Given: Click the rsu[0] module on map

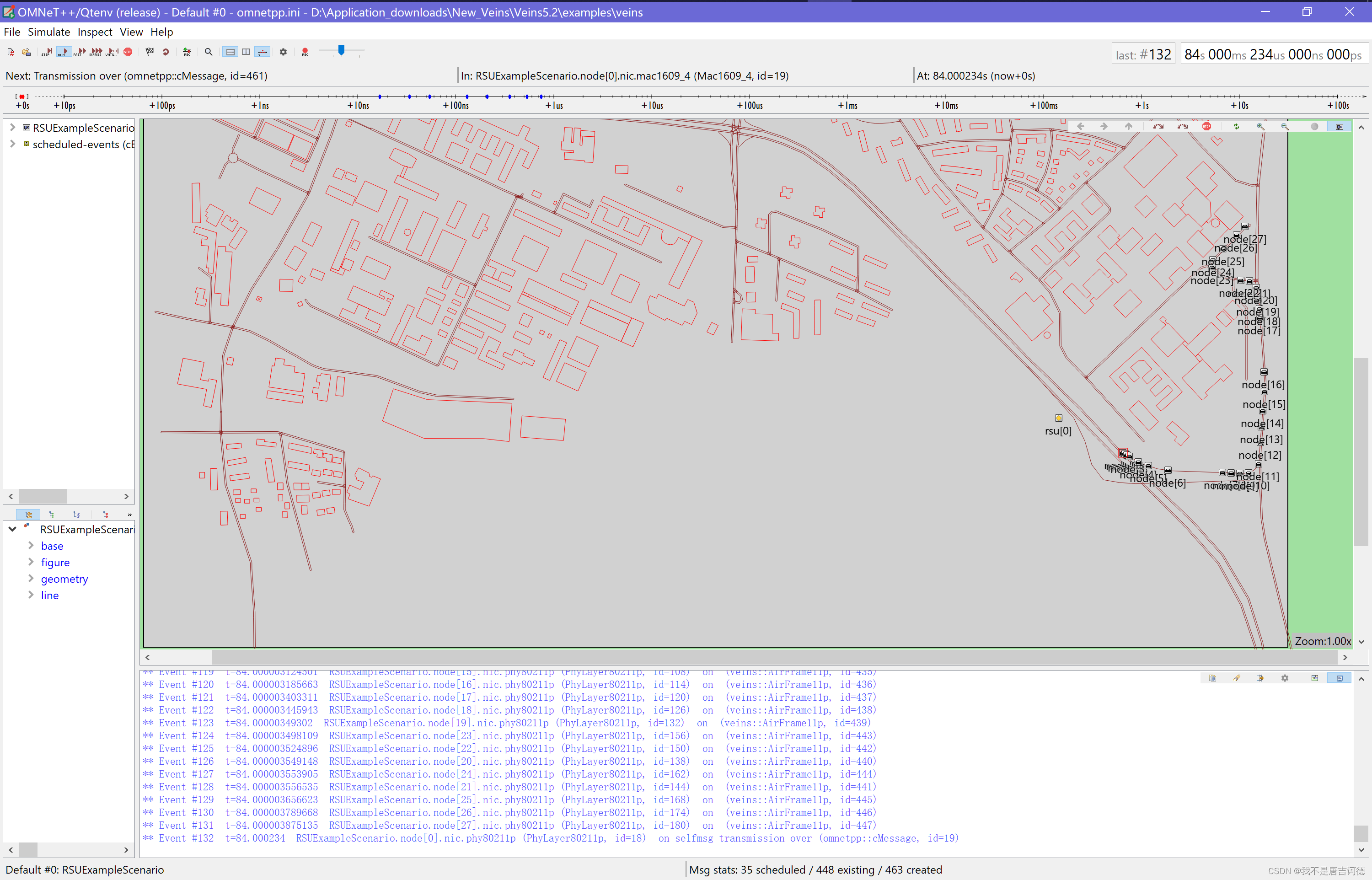Looking at the screenshot, I should coord(1058,419).
